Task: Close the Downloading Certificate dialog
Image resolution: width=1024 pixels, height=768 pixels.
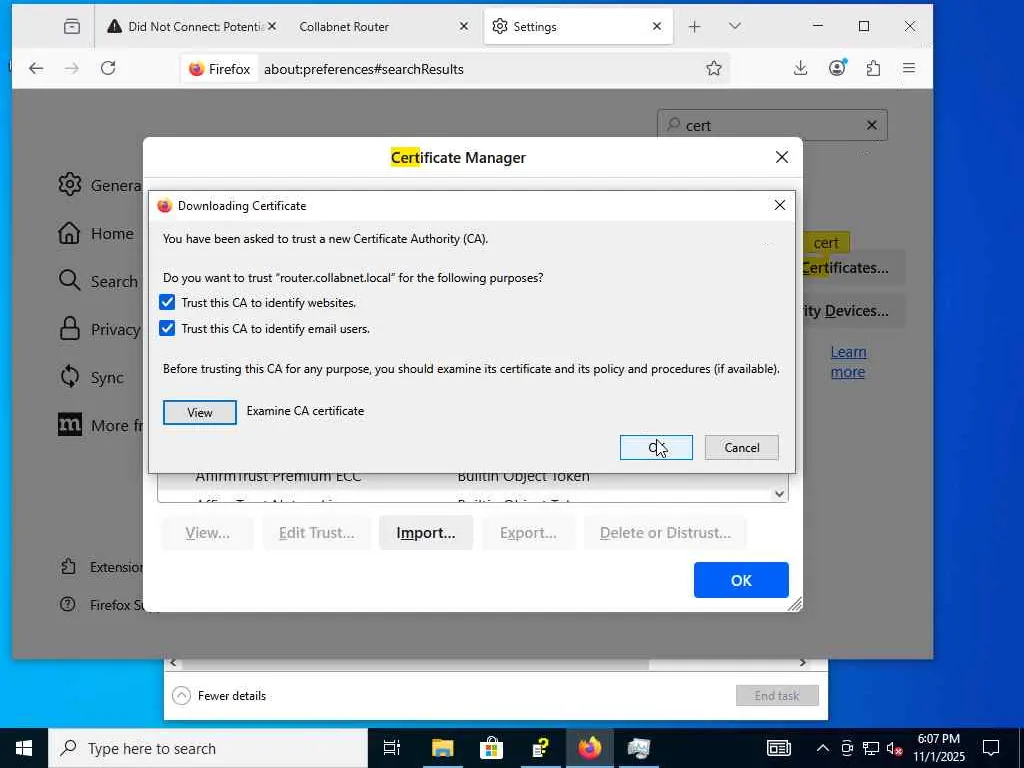Action: (x=780, y=205)
